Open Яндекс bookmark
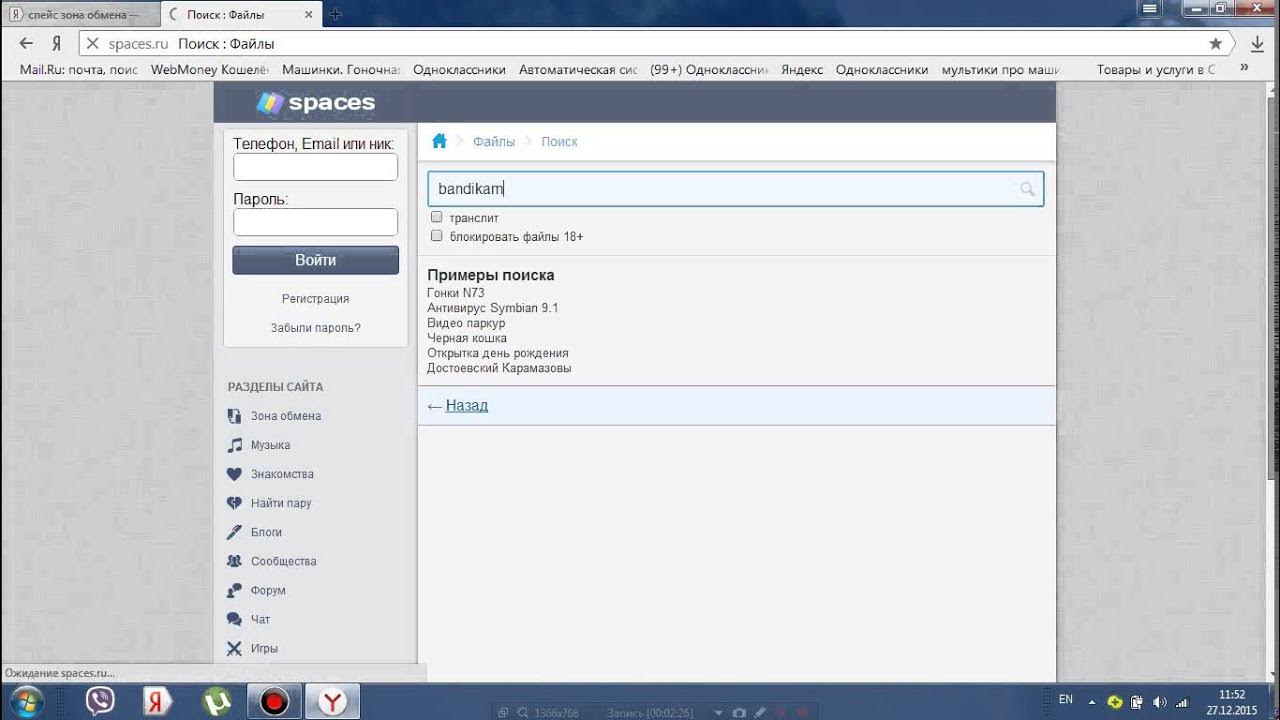The width and height of the screenshot is (1280, 720). [802, 69]
